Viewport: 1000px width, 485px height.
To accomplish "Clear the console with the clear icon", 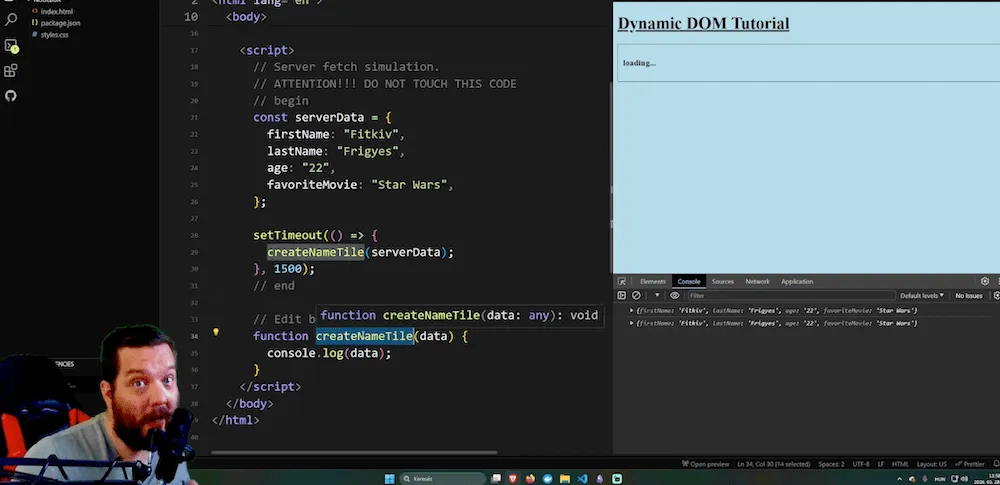I will (636, 295).
